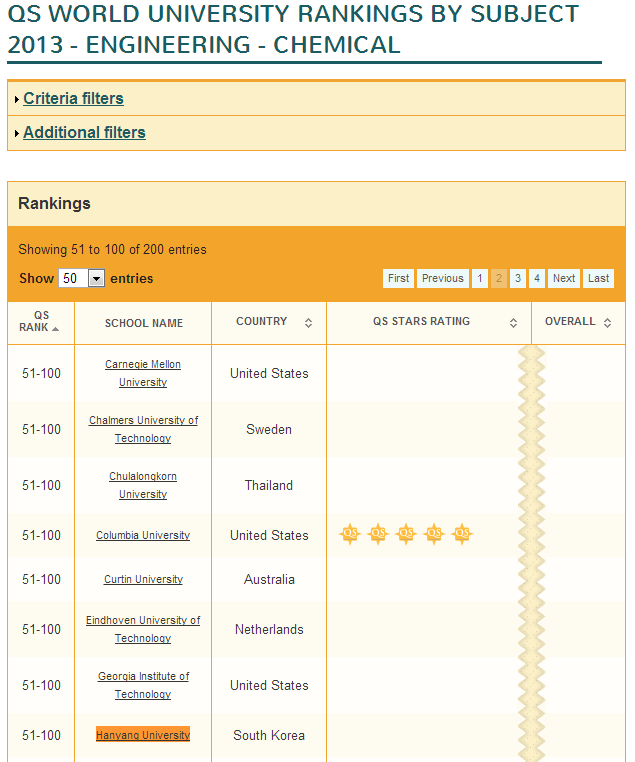Go to the First page
635x762 pixels.
point(398,279)
